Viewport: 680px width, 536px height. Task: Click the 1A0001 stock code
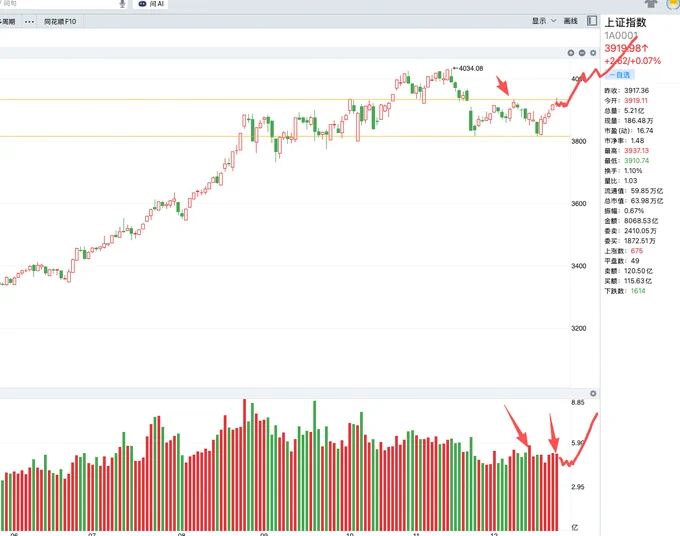click(621, 36)
